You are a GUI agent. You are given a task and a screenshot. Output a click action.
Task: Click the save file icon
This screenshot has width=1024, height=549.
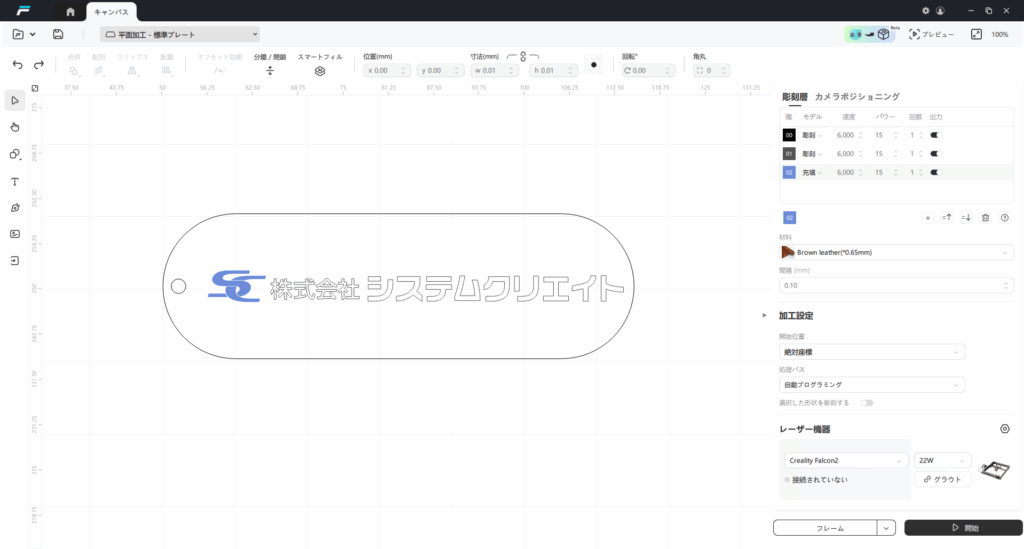(x=58, y=34)
